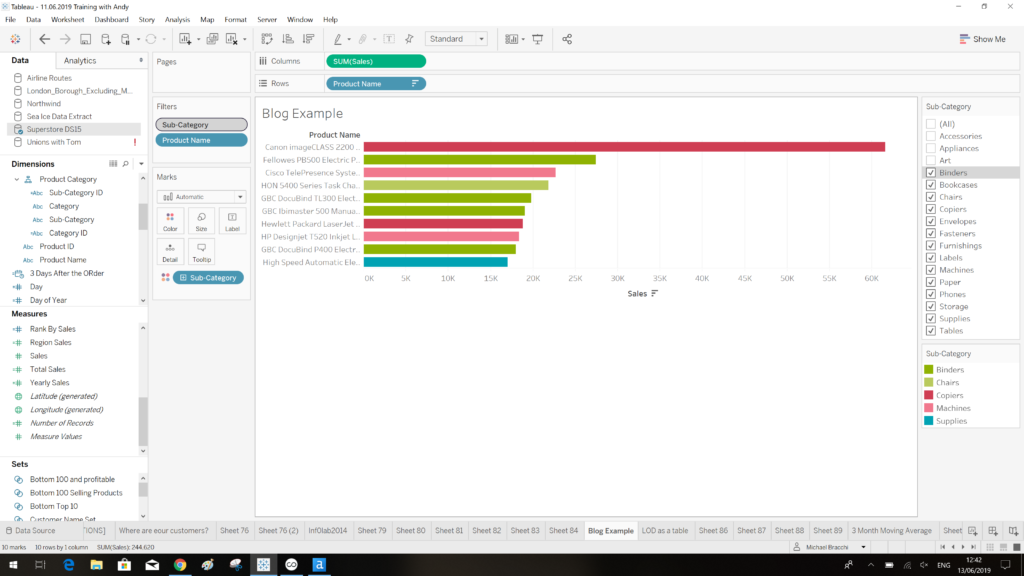Open the Color marks card
This screenshot has width=1024, height=576.
pos(170,221)
